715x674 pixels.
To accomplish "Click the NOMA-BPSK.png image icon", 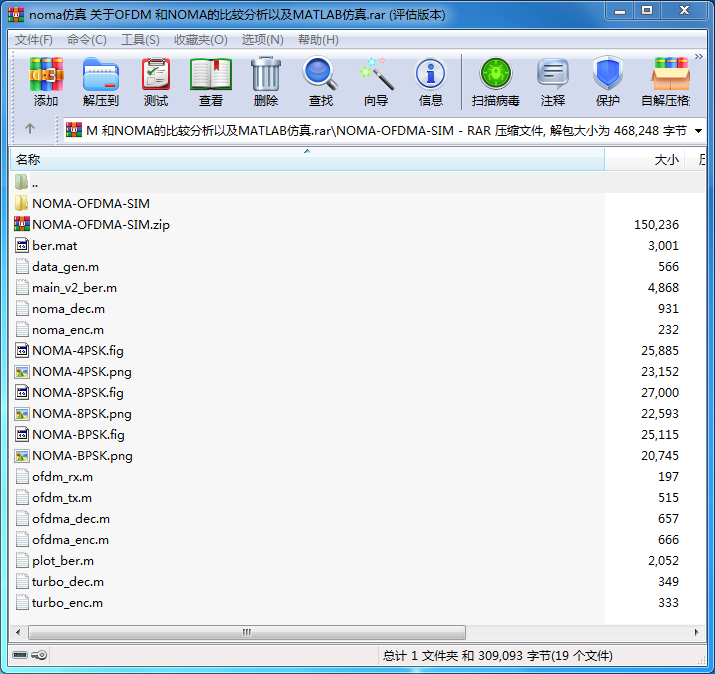I will [22, 456].
